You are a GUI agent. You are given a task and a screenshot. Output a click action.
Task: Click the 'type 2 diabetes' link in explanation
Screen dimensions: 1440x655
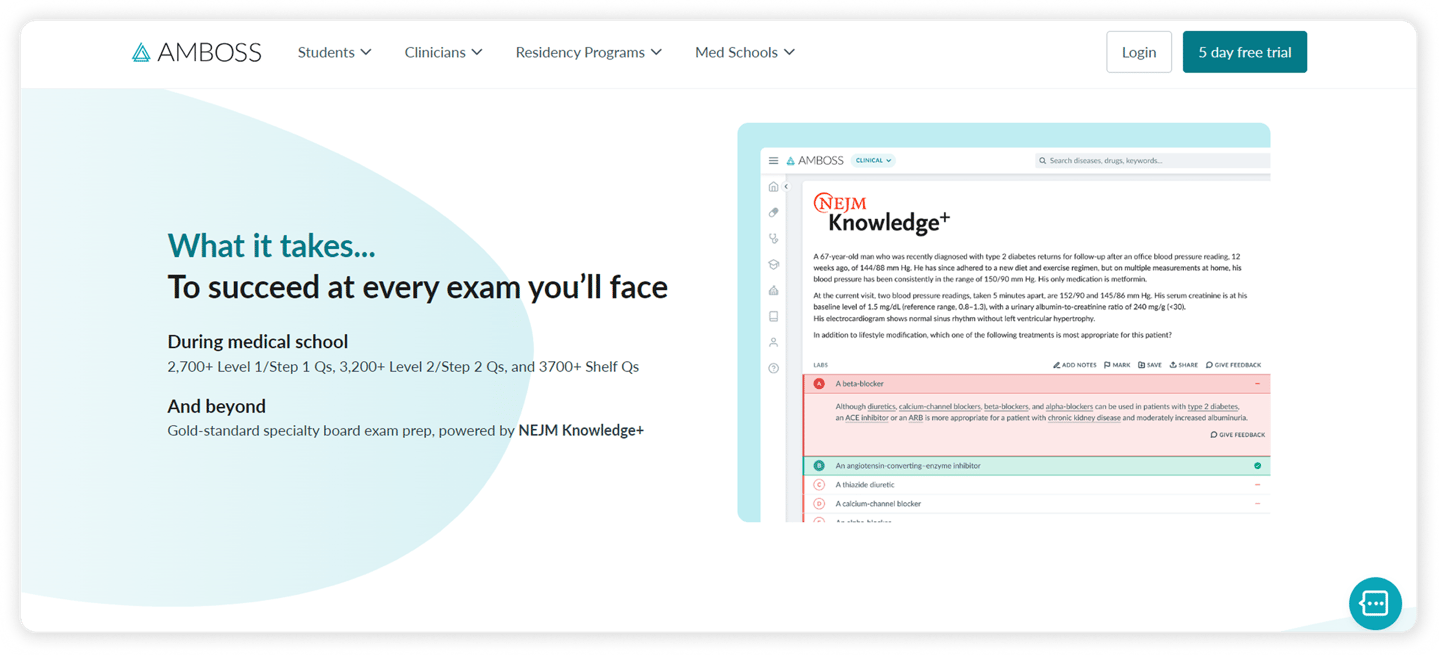(1213, 407)
